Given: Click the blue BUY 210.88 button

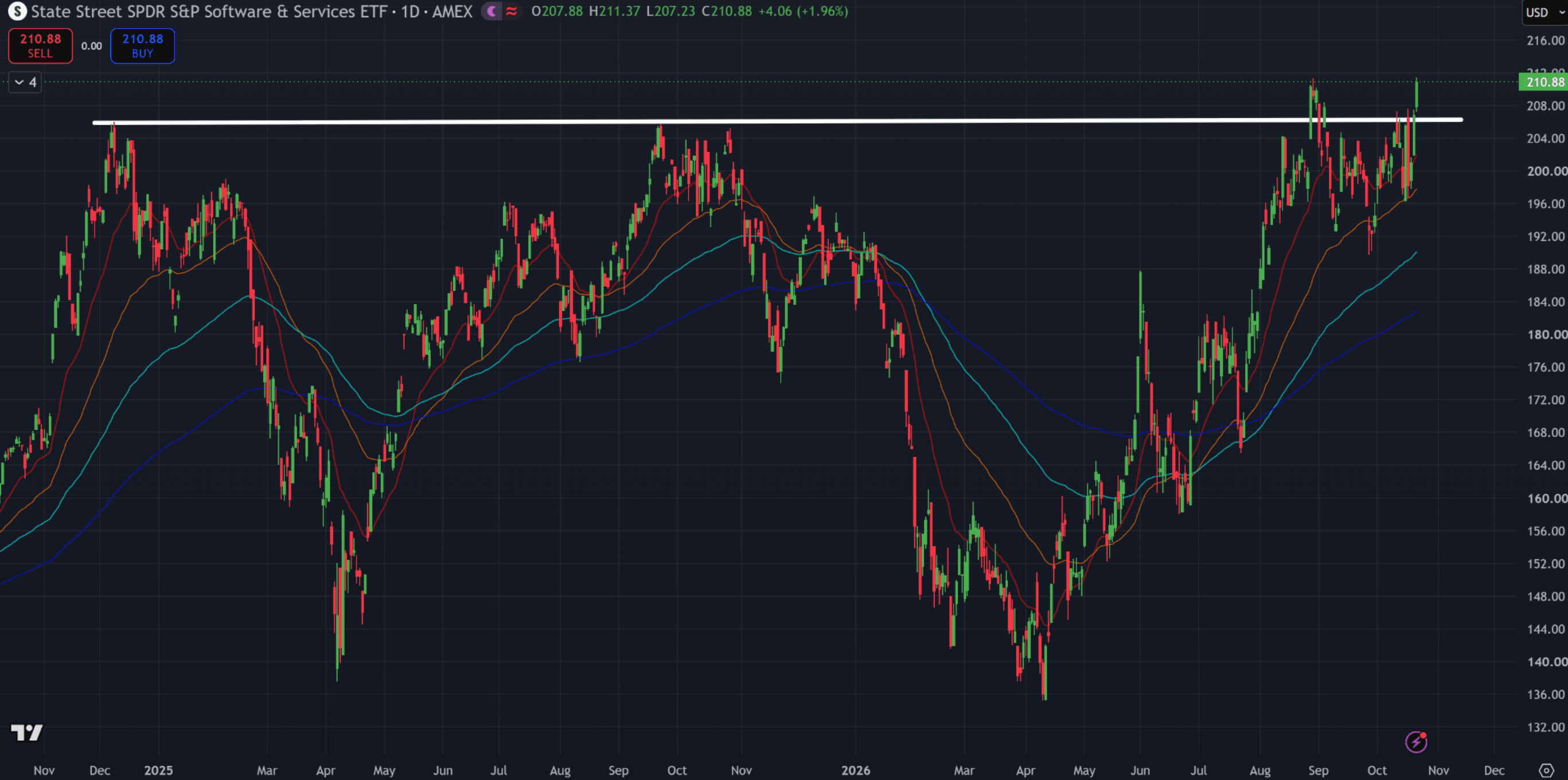Looking at the screenshot, I should tap(142, 46).
